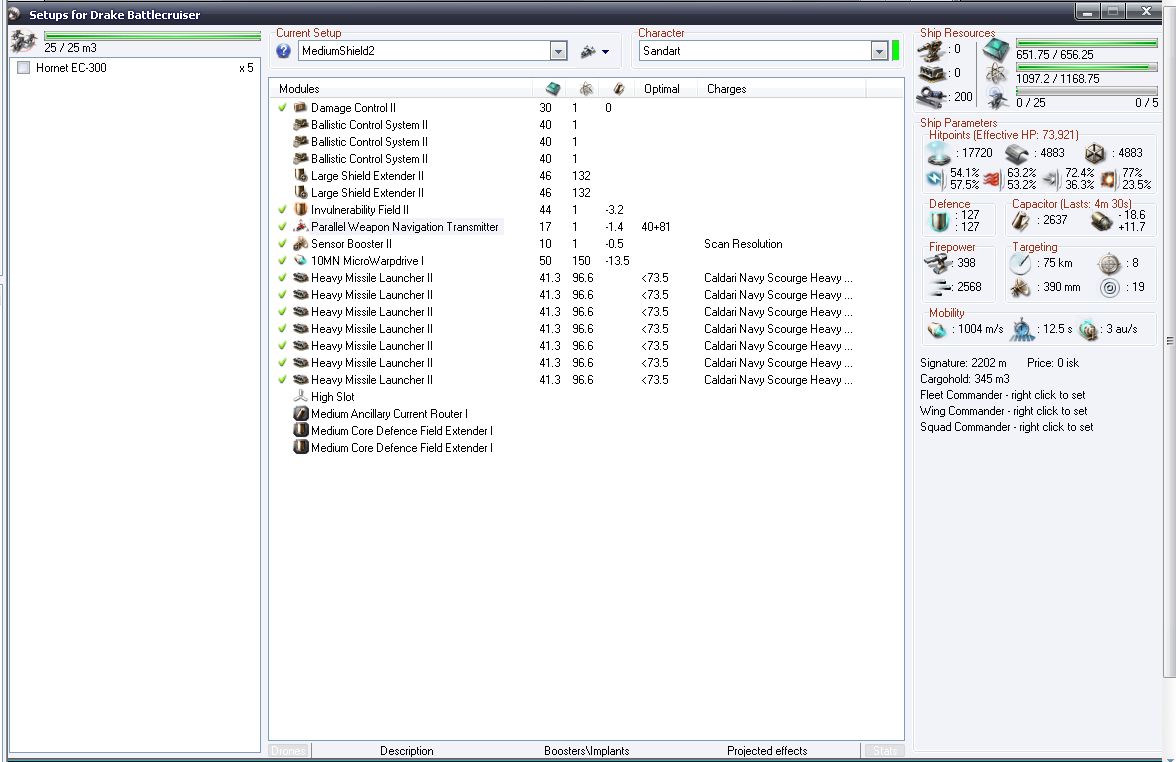Switch to the Projected effects tab
The image size is (1176, 762).
pos(766,751)
